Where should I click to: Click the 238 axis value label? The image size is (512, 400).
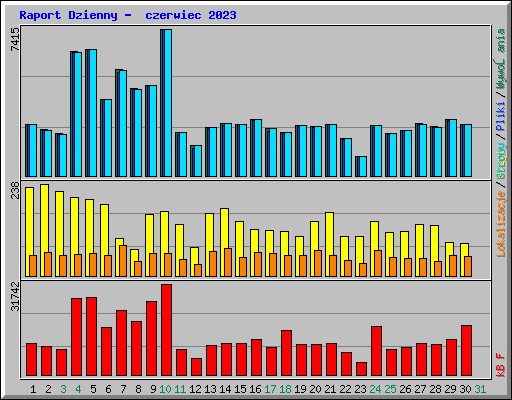tap(15, 190)
